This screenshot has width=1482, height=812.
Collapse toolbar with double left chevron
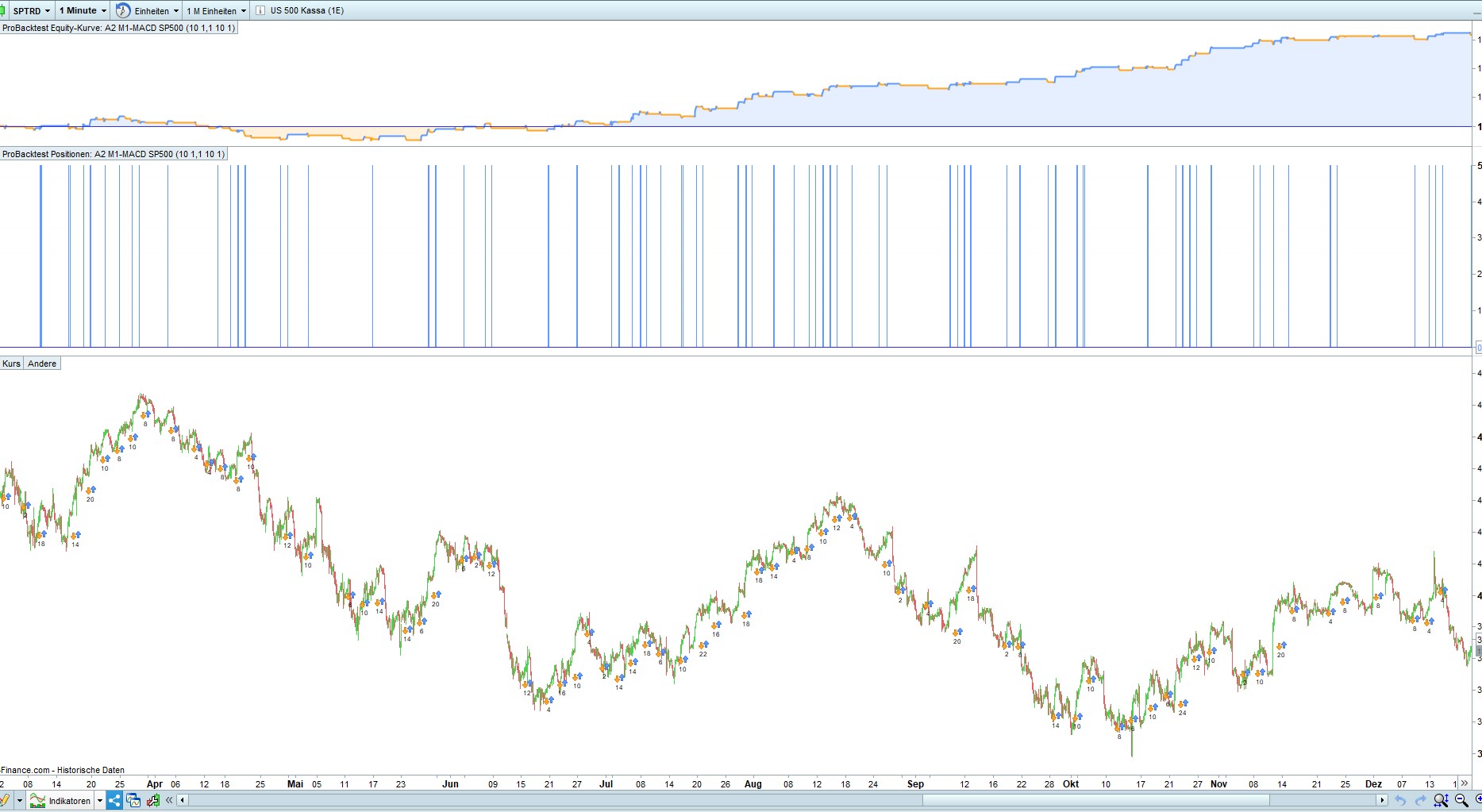[x=169, y=801]
